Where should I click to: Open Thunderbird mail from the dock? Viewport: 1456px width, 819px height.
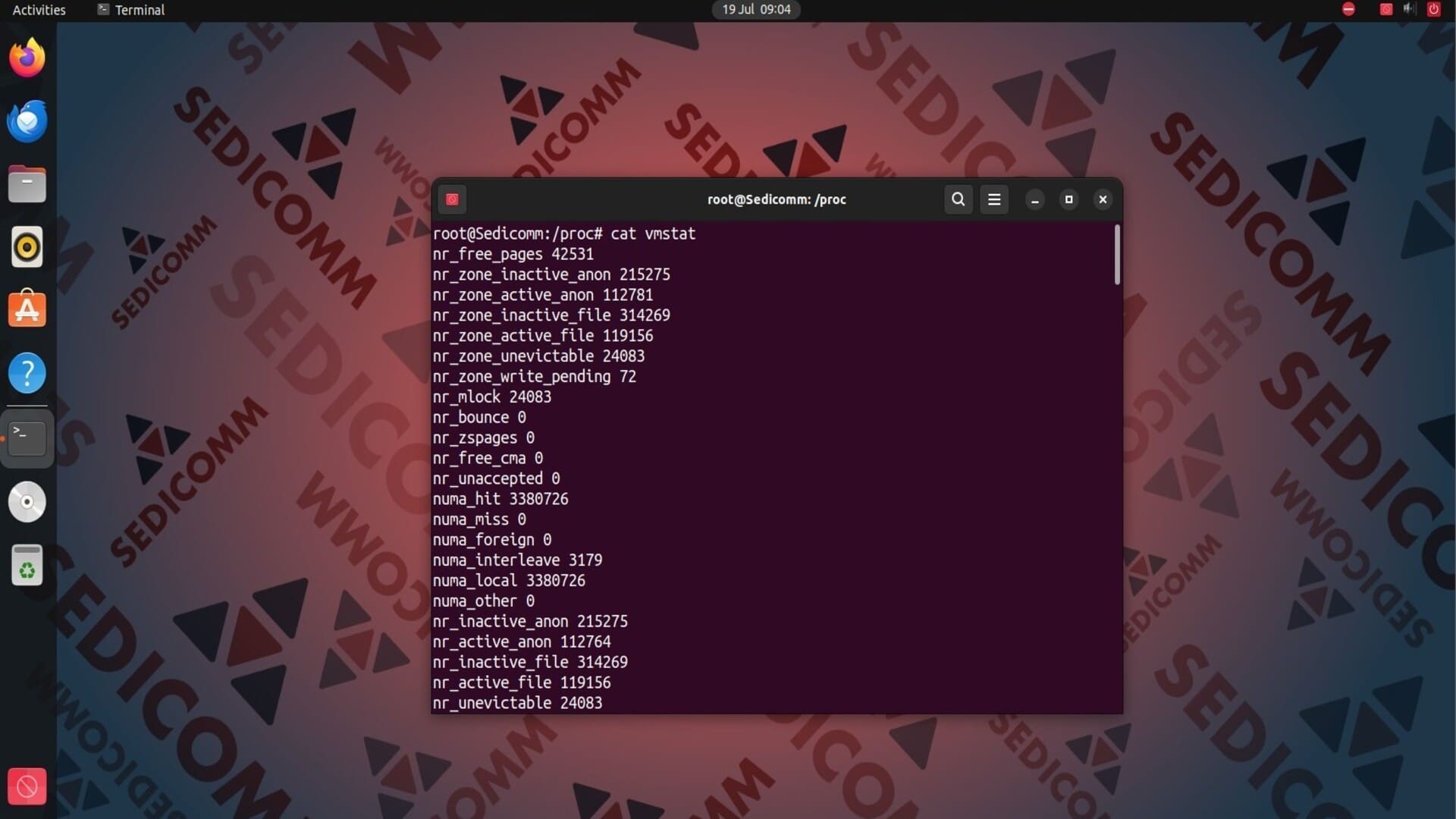pyautogui.click(x=27, y=121)
